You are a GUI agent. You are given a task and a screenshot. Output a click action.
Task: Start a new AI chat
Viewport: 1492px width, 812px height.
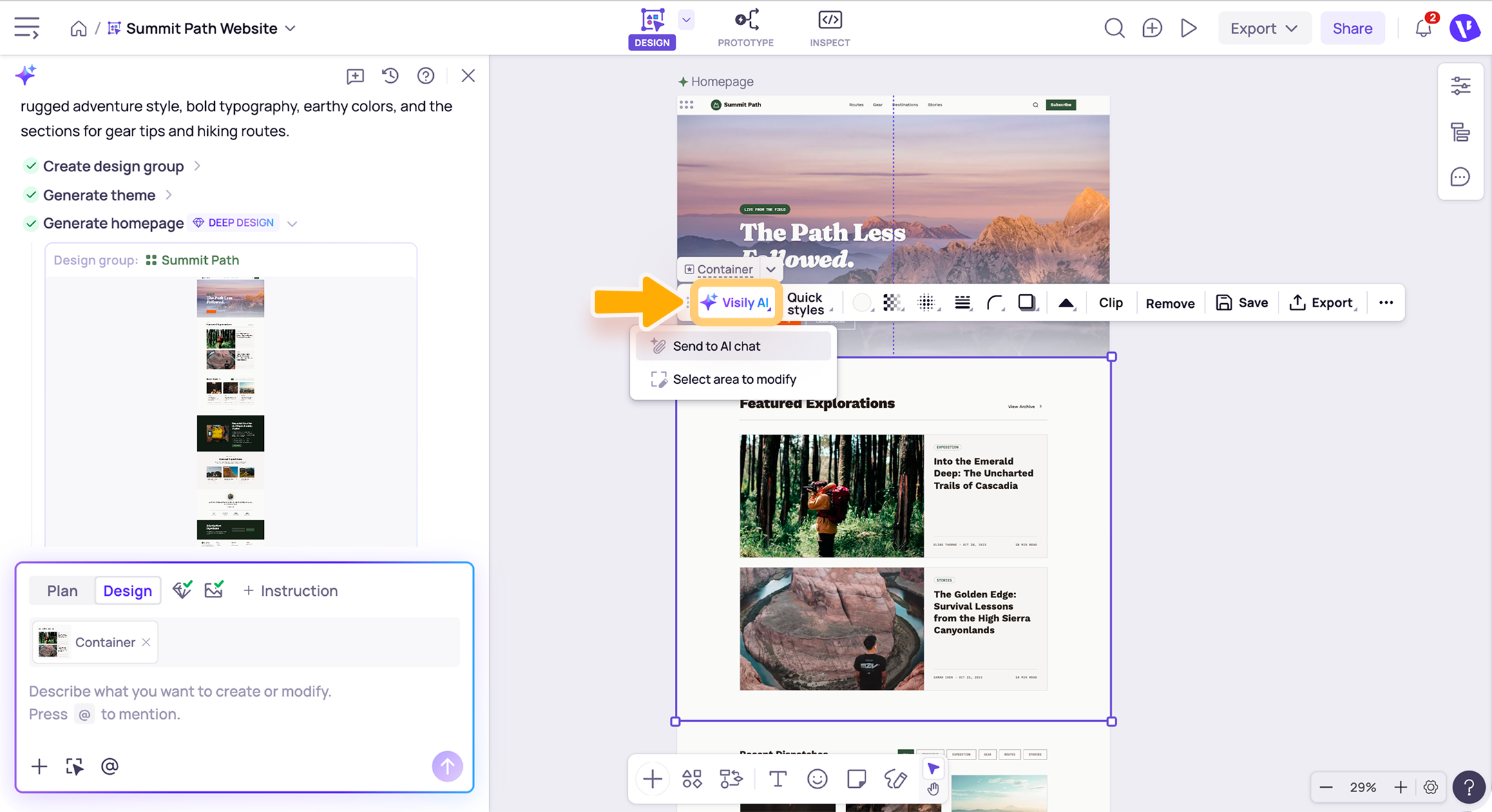point(355,76)
